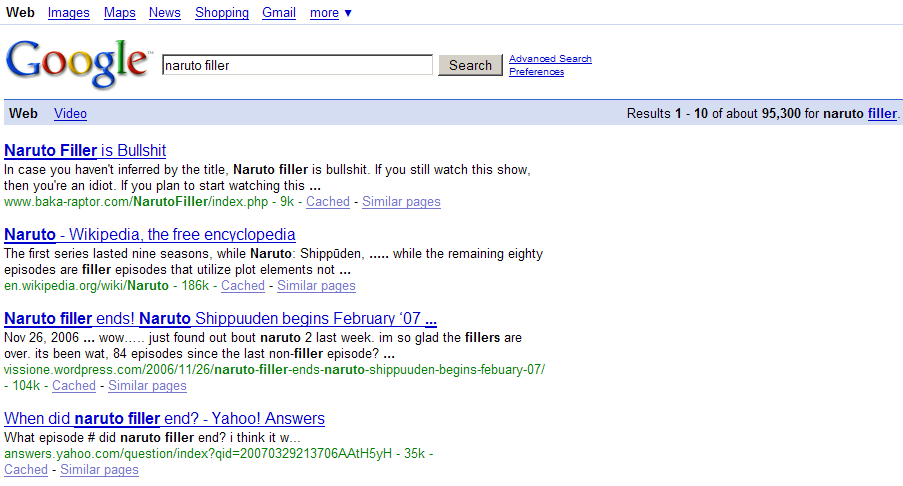Go to the News link
The image size is (903, 486).
click(165, 13)
